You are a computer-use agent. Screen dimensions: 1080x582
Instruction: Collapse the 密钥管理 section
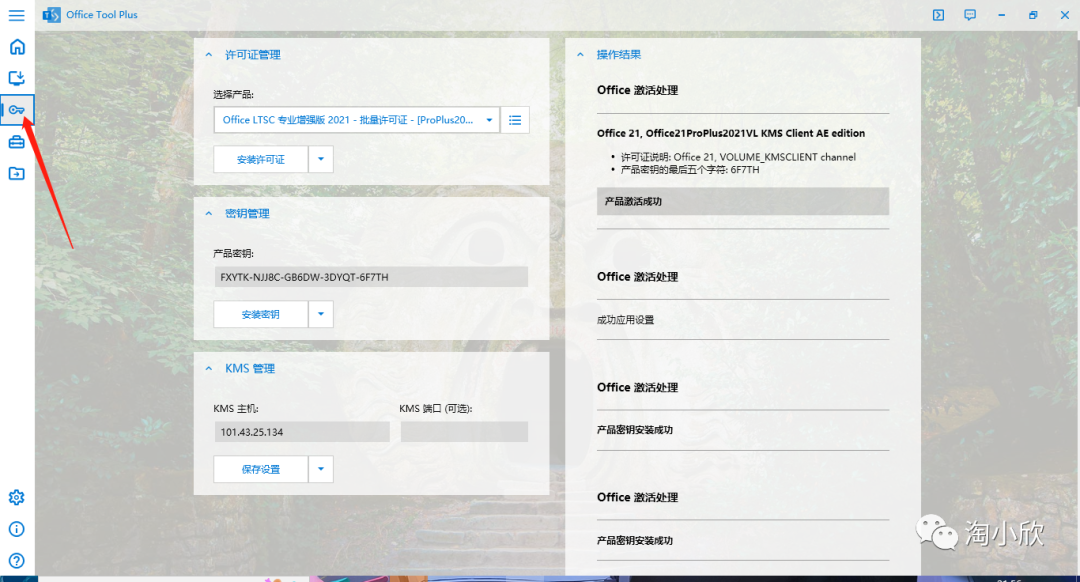click(x=209, y=214)
